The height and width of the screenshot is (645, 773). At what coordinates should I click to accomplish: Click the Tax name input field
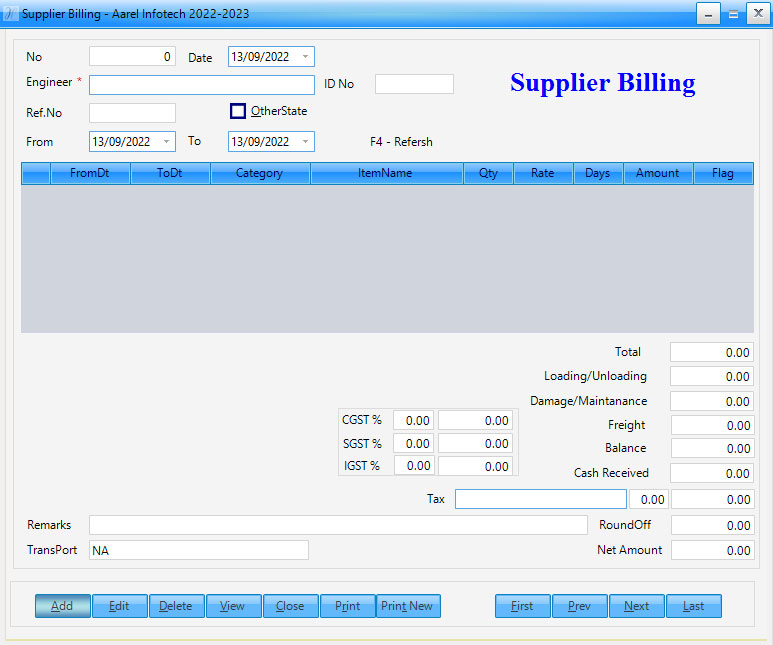(541, 499)
